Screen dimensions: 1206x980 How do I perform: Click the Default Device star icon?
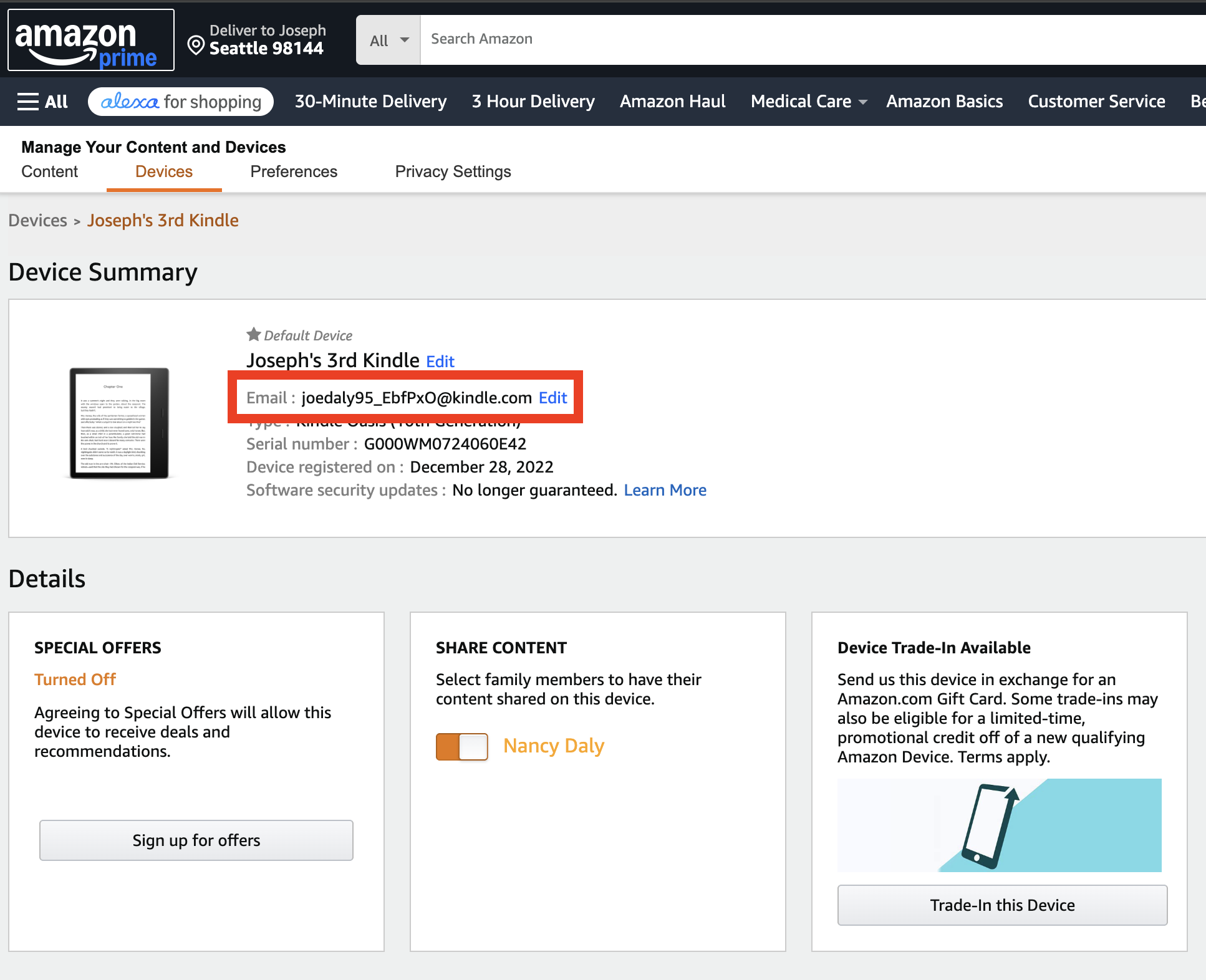253,335
